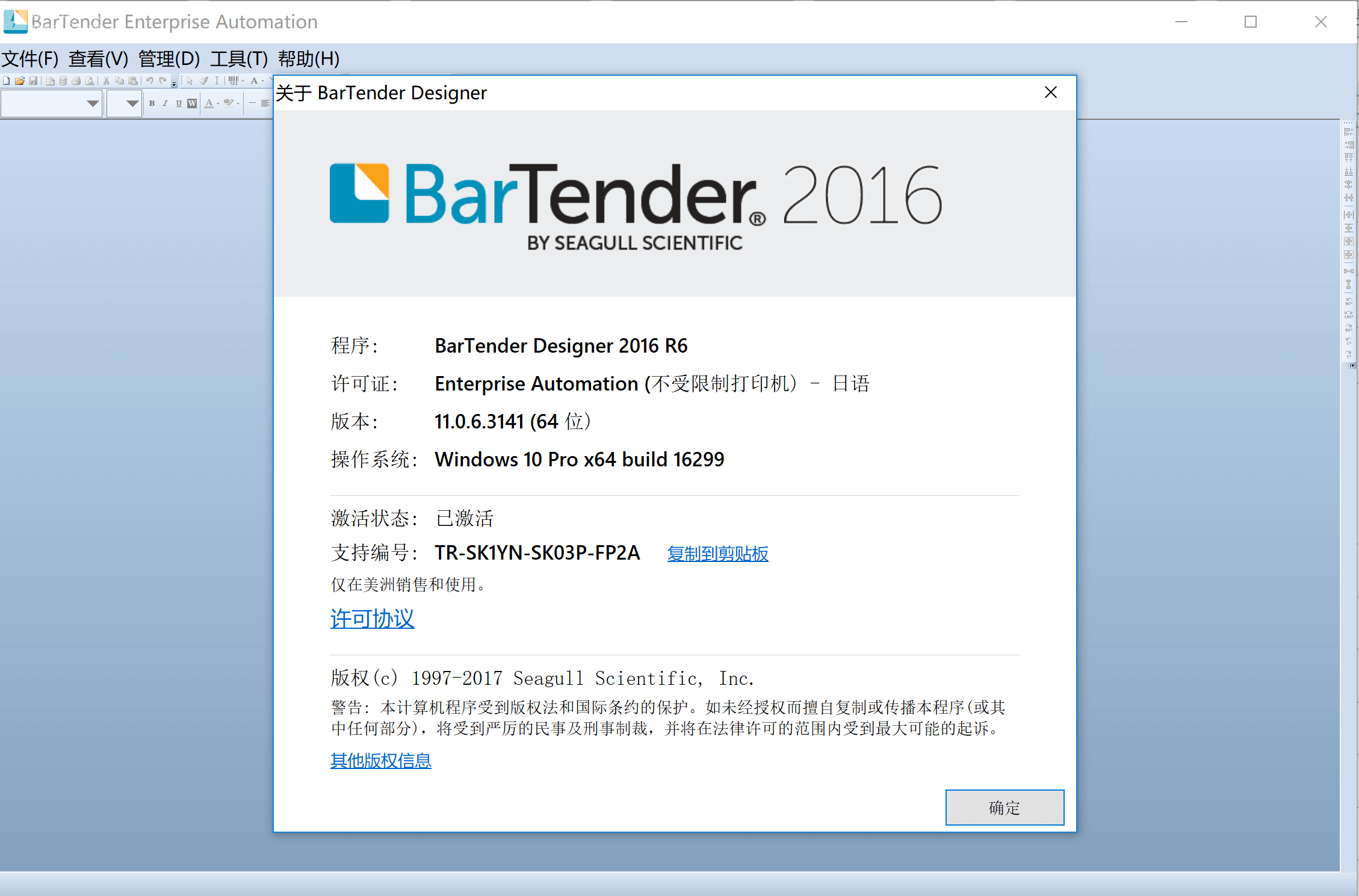Expand the font color dropdown arrow
The width and height of the screenshot is (1359, 896).
(218, 104)
